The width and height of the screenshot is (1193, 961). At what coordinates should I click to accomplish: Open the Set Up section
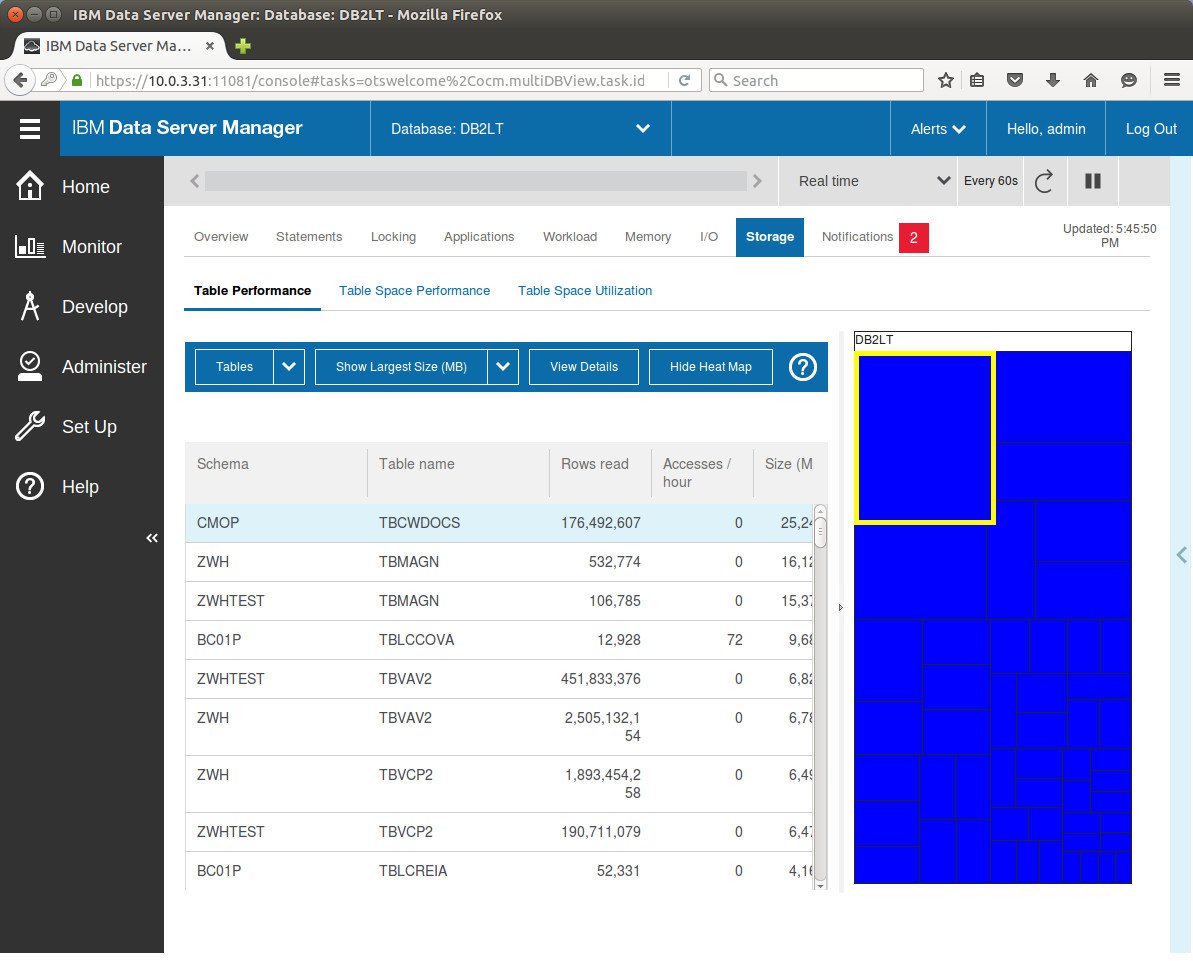81,427
